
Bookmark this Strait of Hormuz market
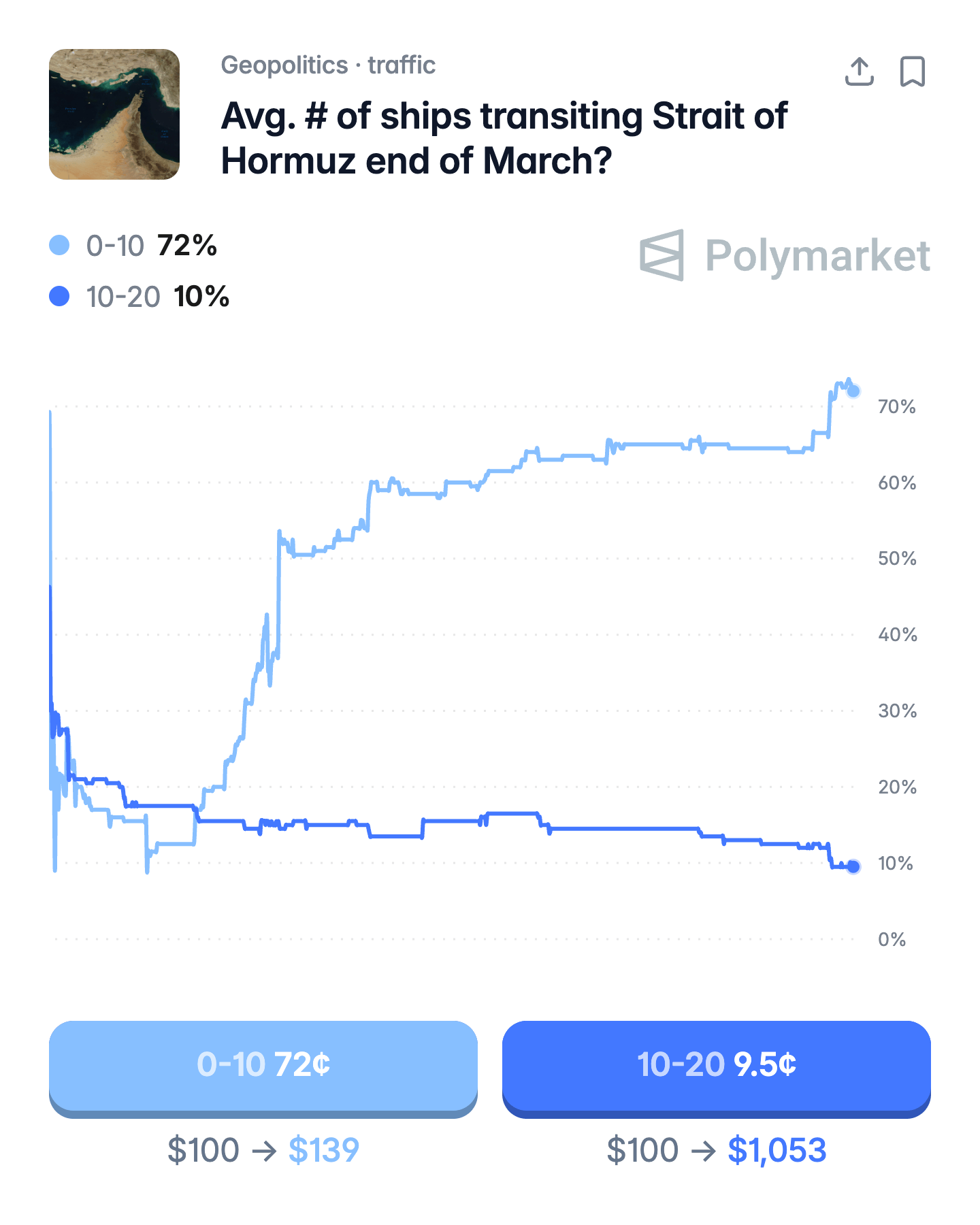(913, 71)
